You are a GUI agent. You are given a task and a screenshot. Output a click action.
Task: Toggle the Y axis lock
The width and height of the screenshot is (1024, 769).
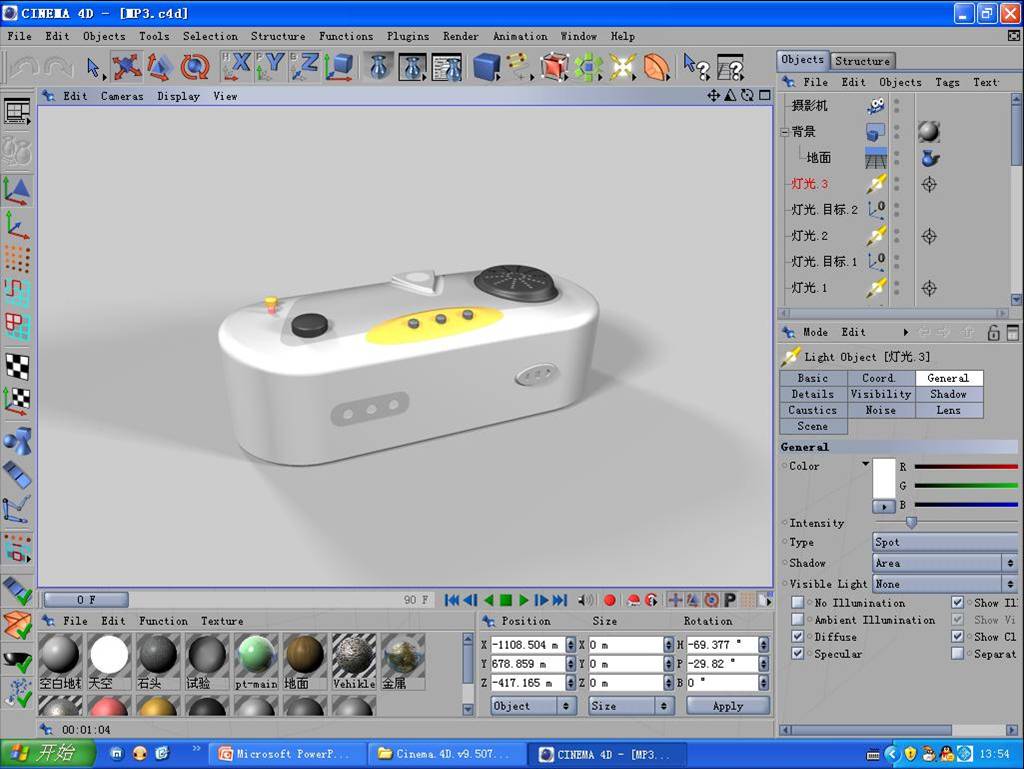(270, 67)
